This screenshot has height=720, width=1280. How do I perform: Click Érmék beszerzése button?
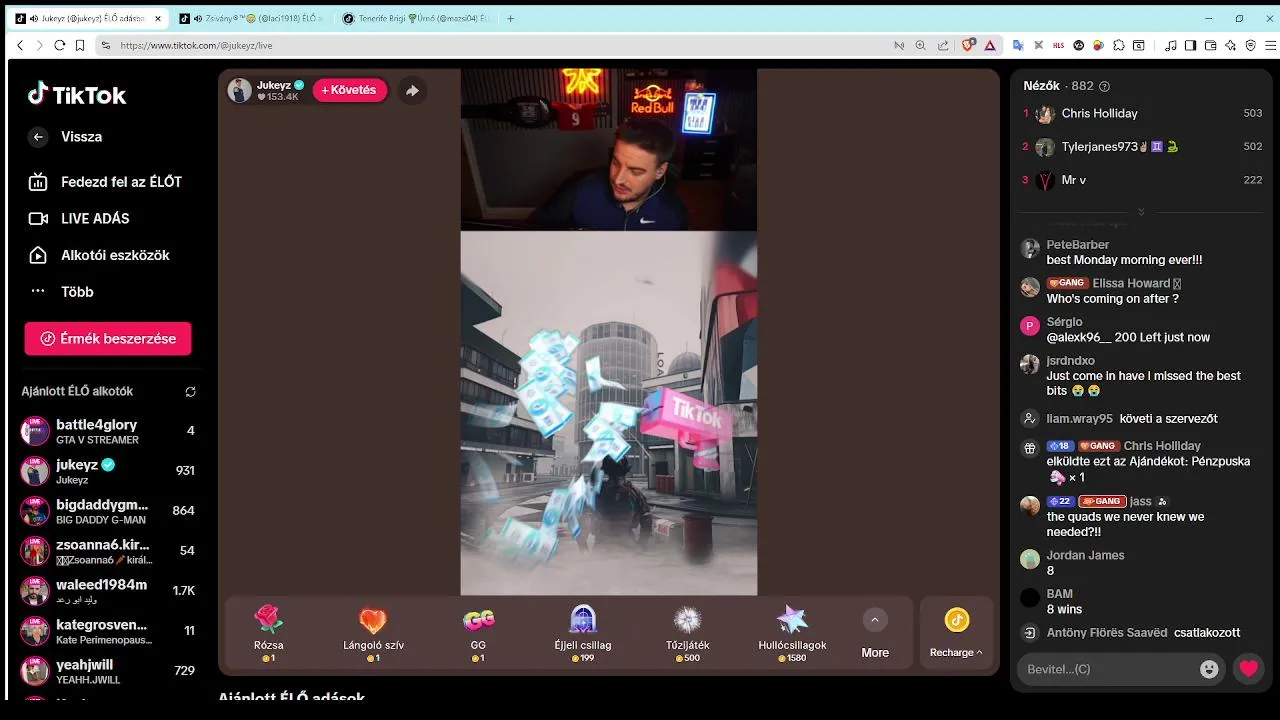point(108,339)
